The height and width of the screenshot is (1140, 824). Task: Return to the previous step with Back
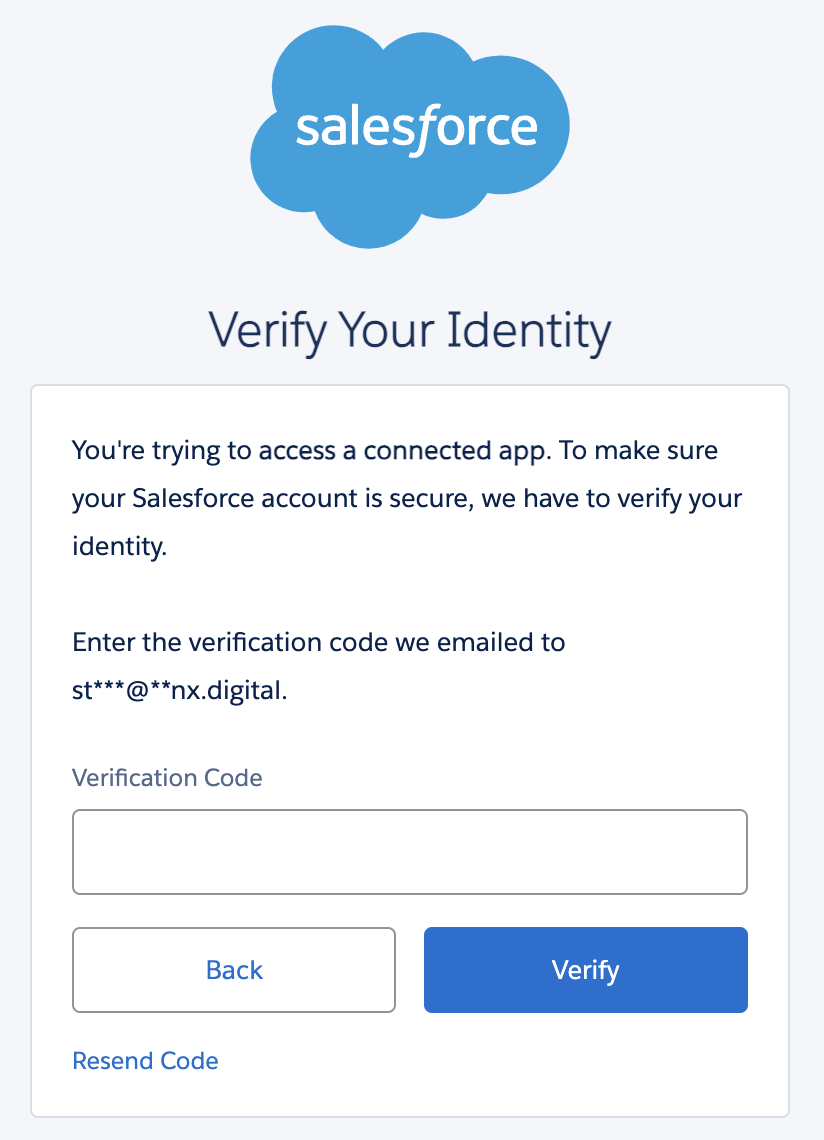point(233,969)
